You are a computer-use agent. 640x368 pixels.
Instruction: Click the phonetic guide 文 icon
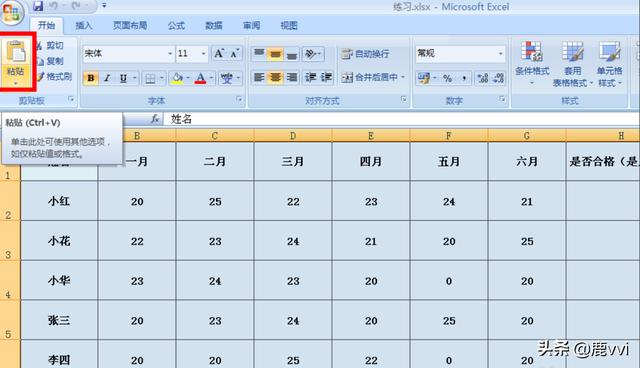click(227, 78)
